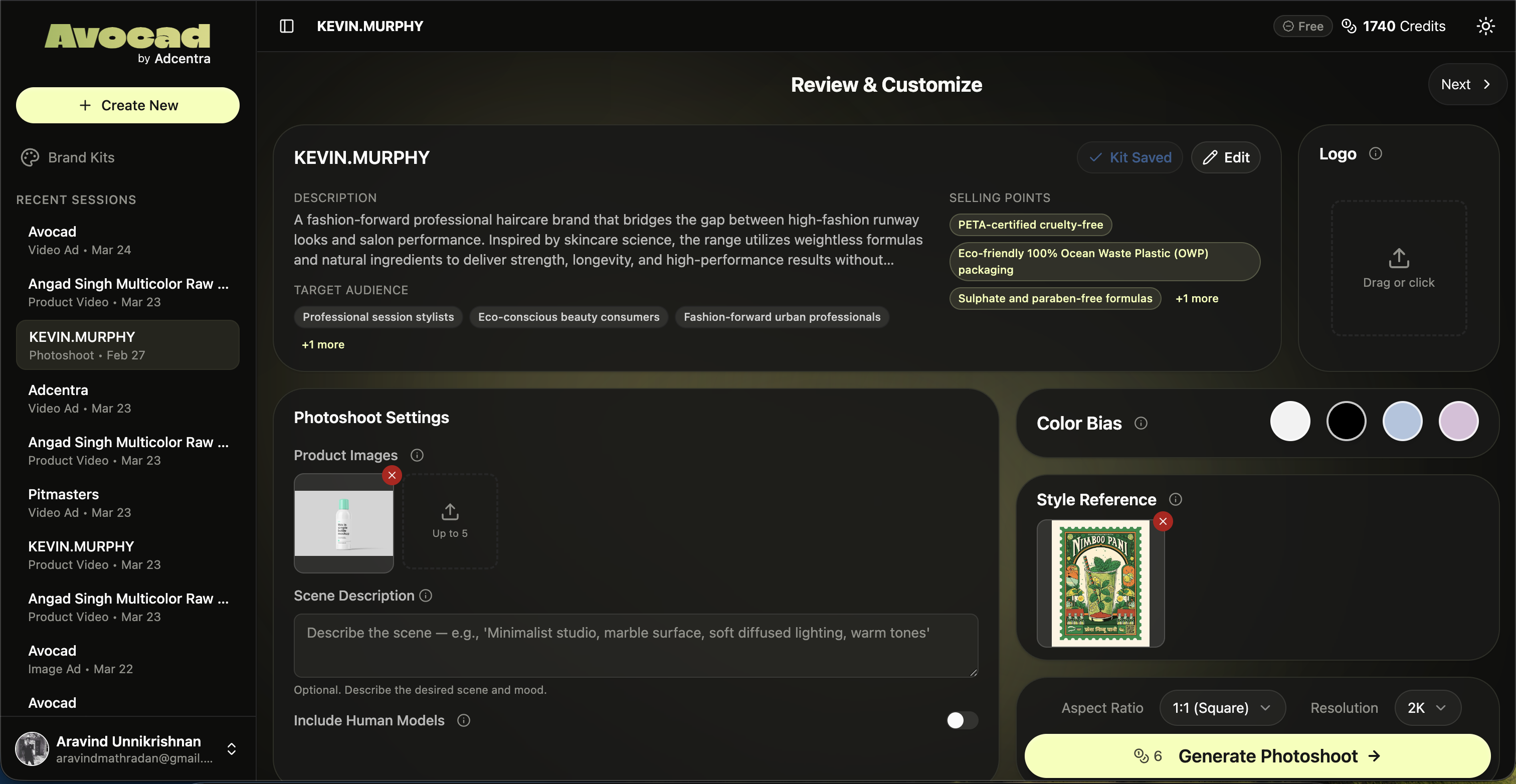Click the Logo info icon
Screen dimensions: 1516x784
(1375, 153)
